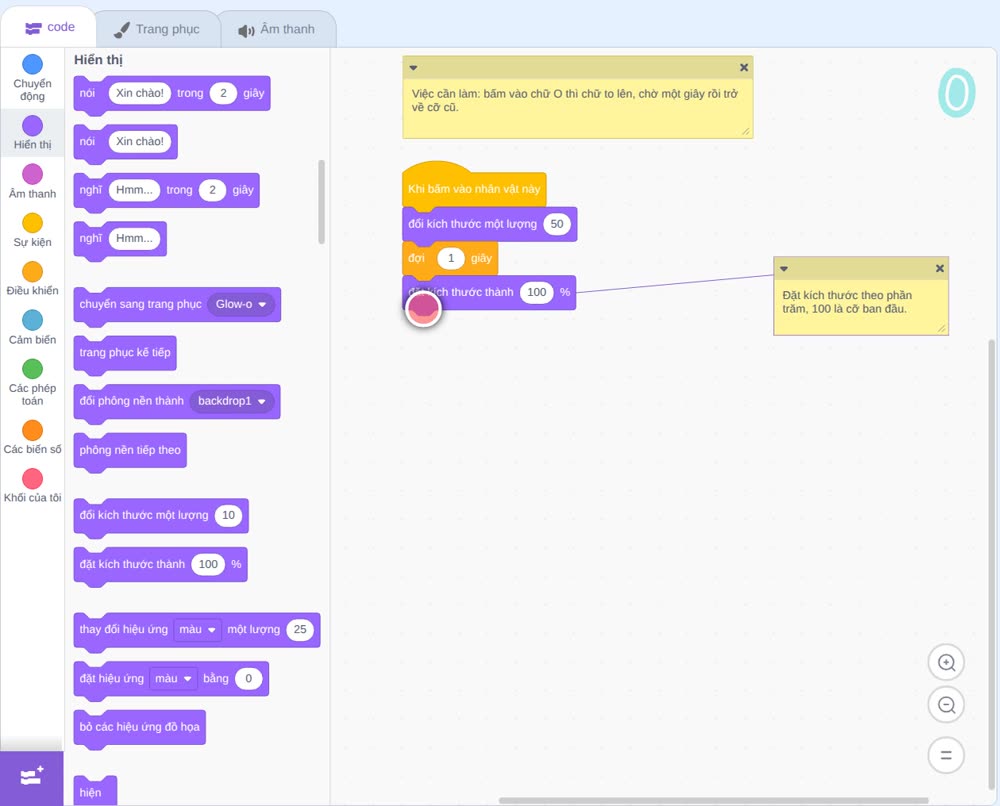Click the Xin chào! field in nói block without trong
The width and height of the screenshot is (1000, 806).
coord(140,142)
